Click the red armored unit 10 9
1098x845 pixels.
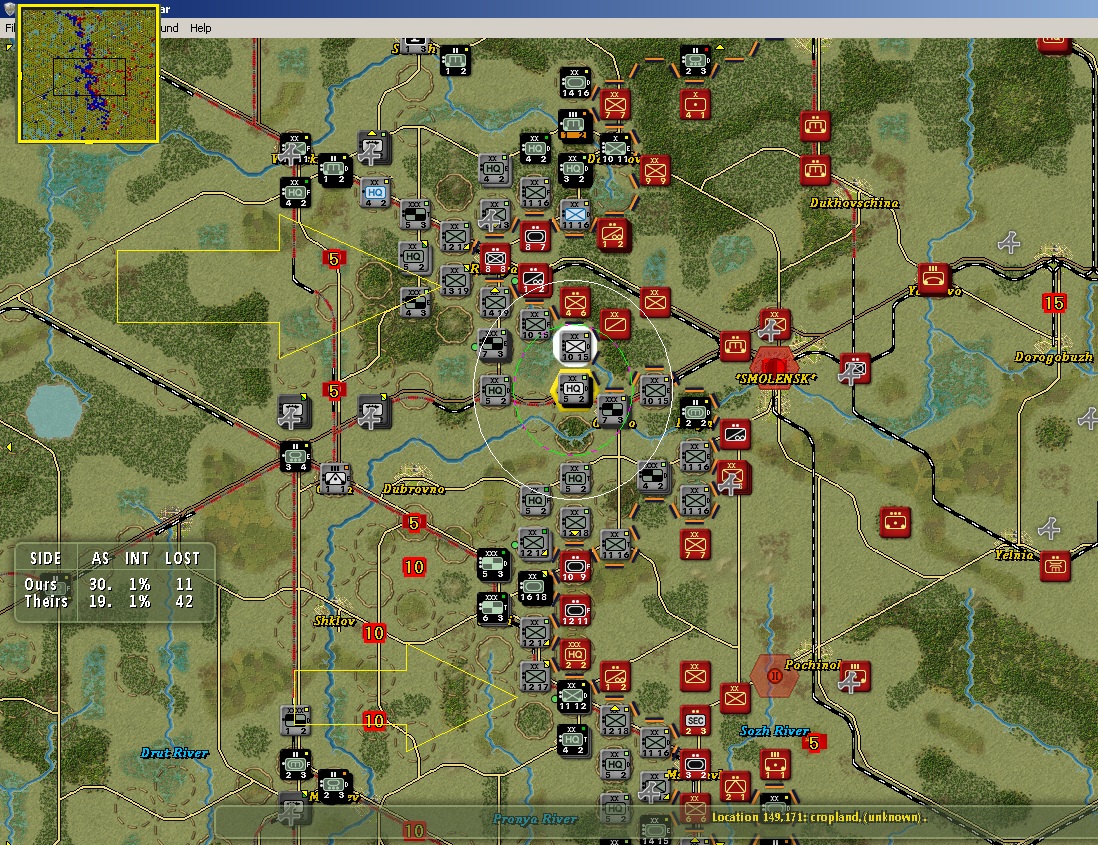pyautogui.click(x=574, y=566)
